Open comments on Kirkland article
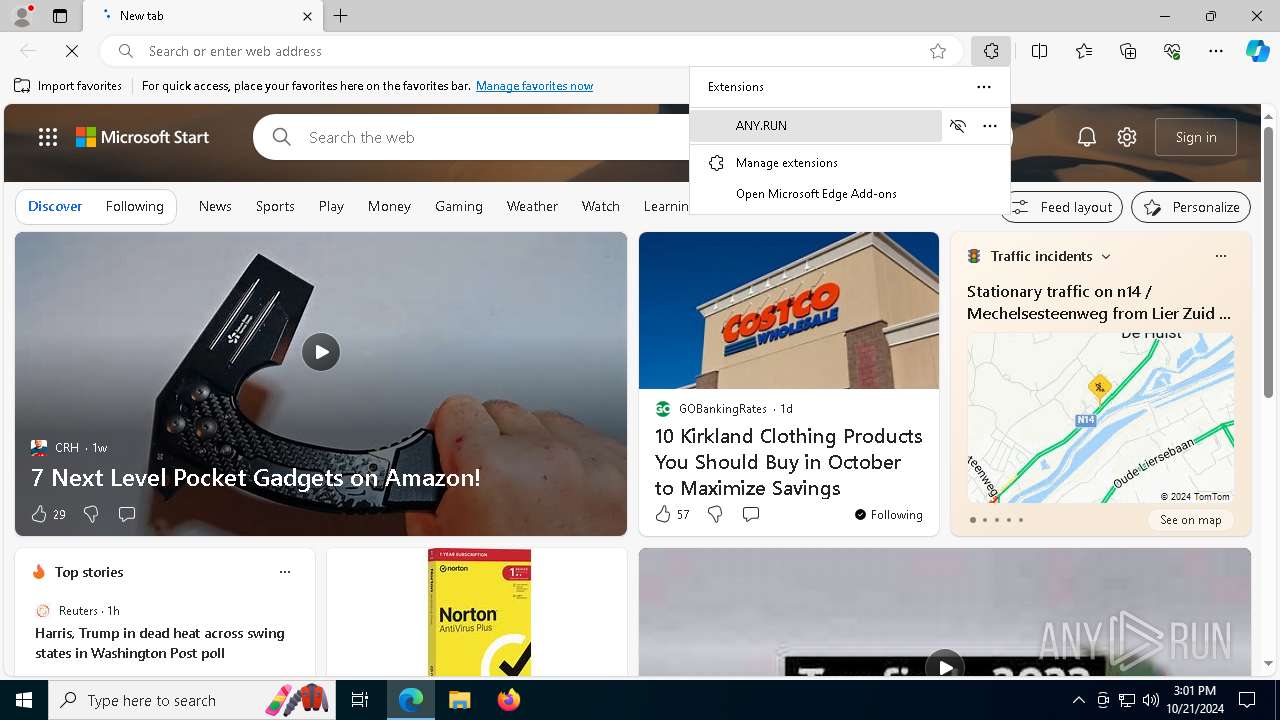Viewport: 1280px width, 720px height. (751, 514)
